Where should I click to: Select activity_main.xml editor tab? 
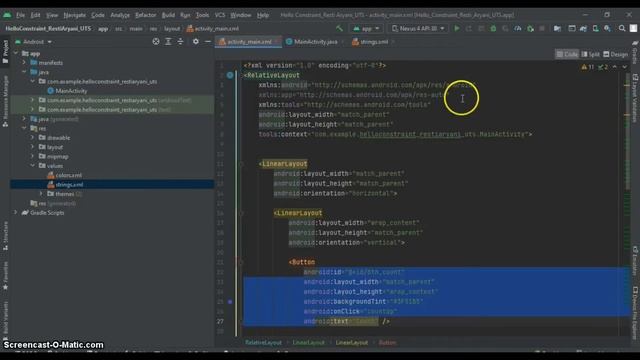248,42
